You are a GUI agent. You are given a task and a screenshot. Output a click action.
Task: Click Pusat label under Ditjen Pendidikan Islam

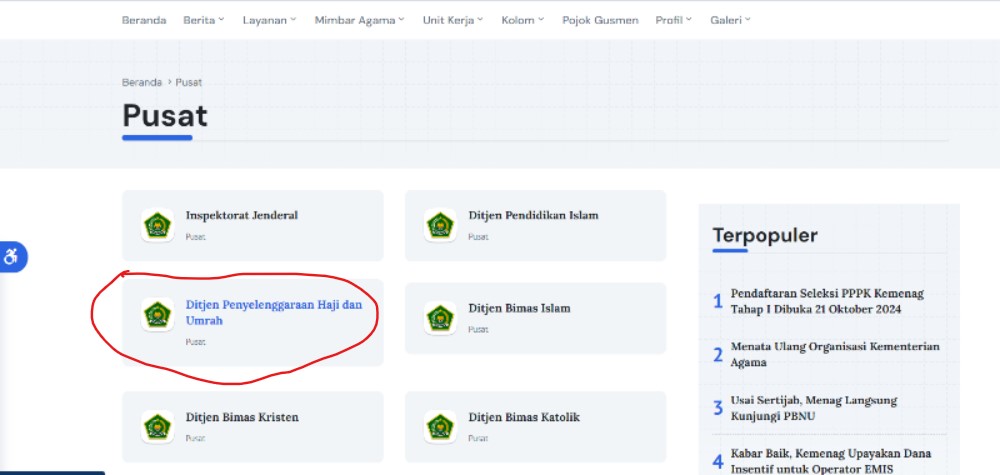(x=478, y=237)
